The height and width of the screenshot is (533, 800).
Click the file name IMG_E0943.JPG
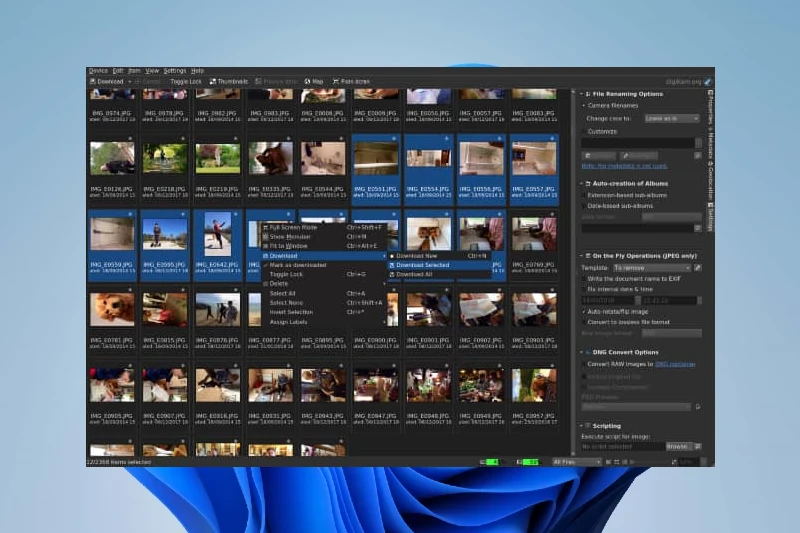[323, 416]
